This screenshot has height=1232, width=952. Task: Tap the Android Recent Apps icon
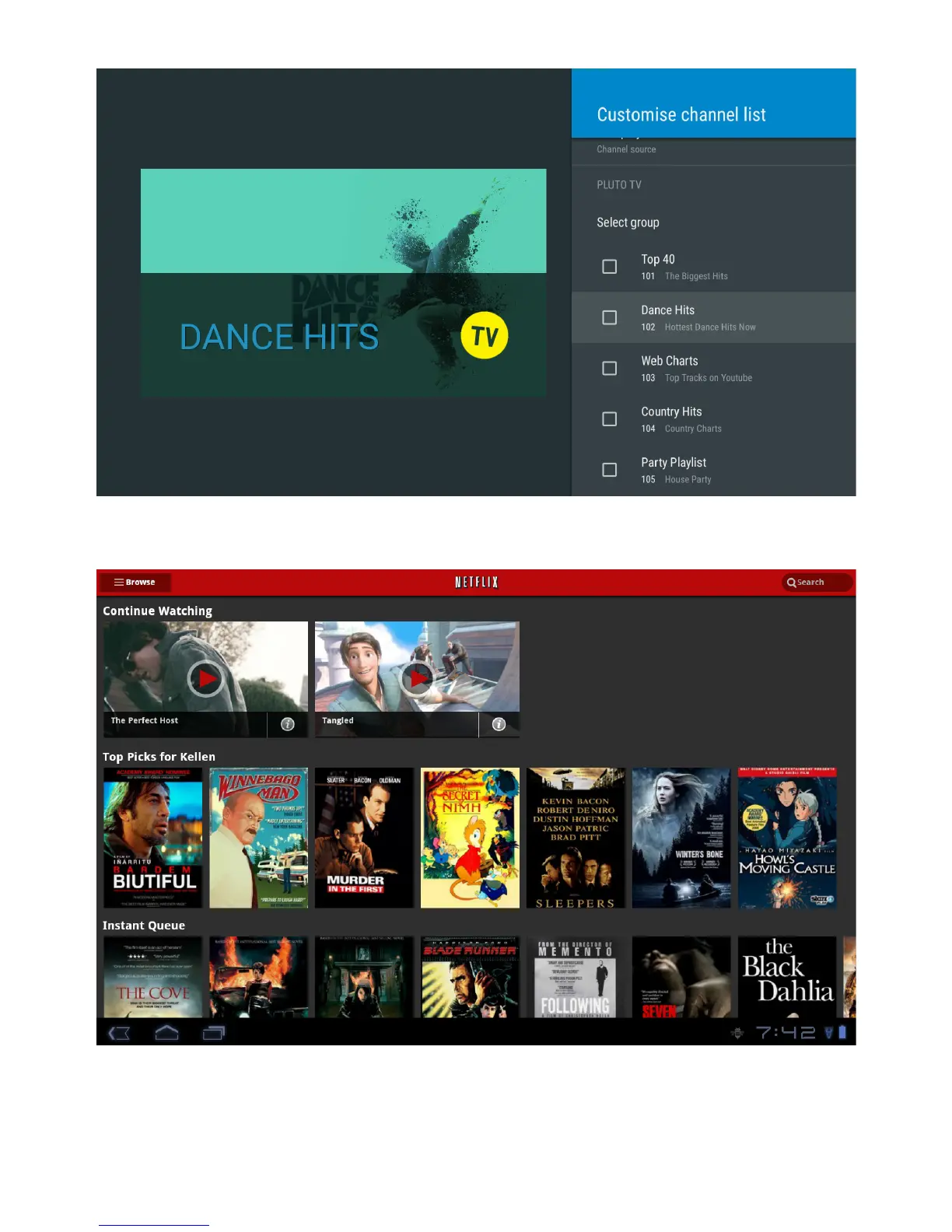click(x=213, y=1033)
